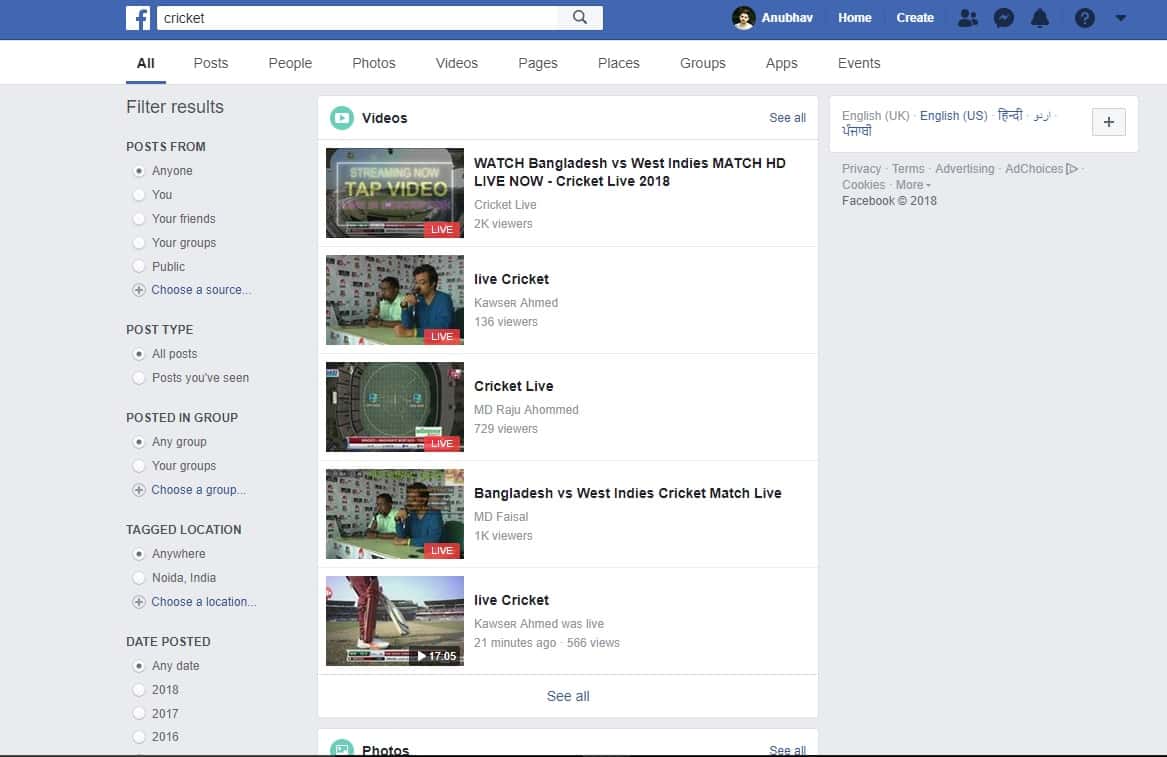This screenshot has height=757, width=1167.
Task: Switch to the Posts tab
Action: 211,63
